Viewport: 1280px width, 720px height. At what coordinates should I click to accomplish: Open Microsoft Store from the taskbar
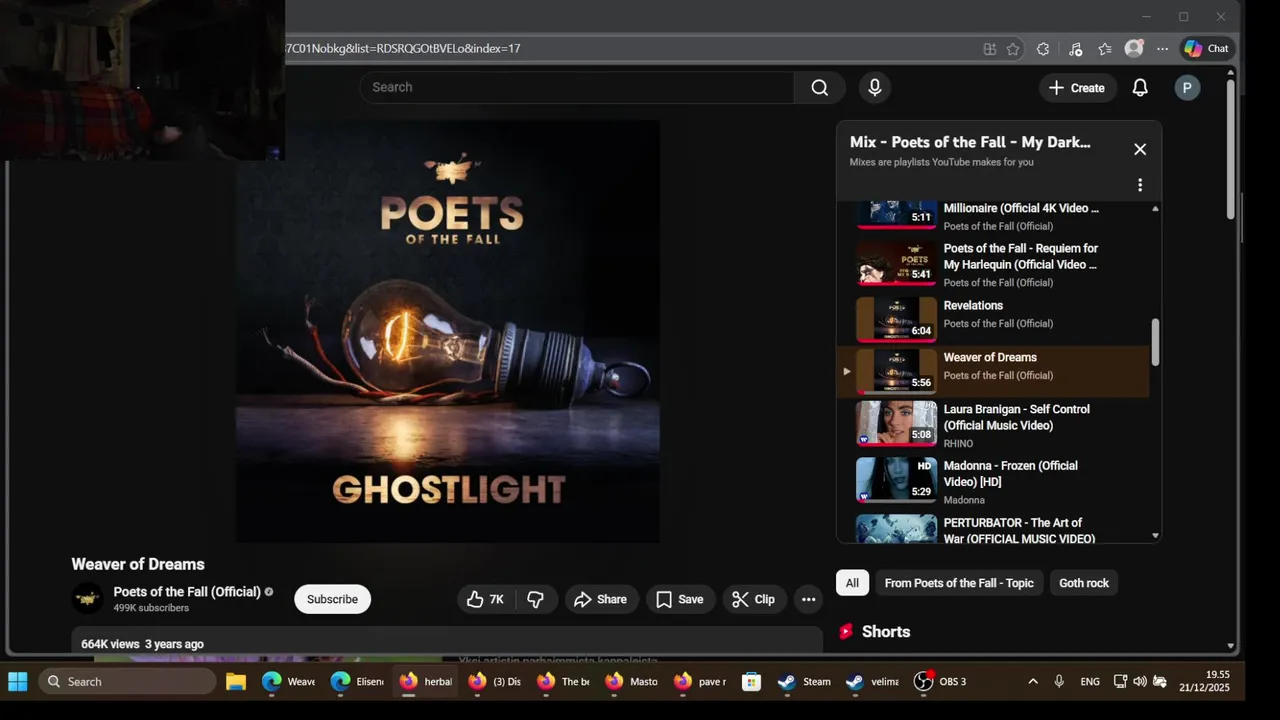click(x=751, y=681)
